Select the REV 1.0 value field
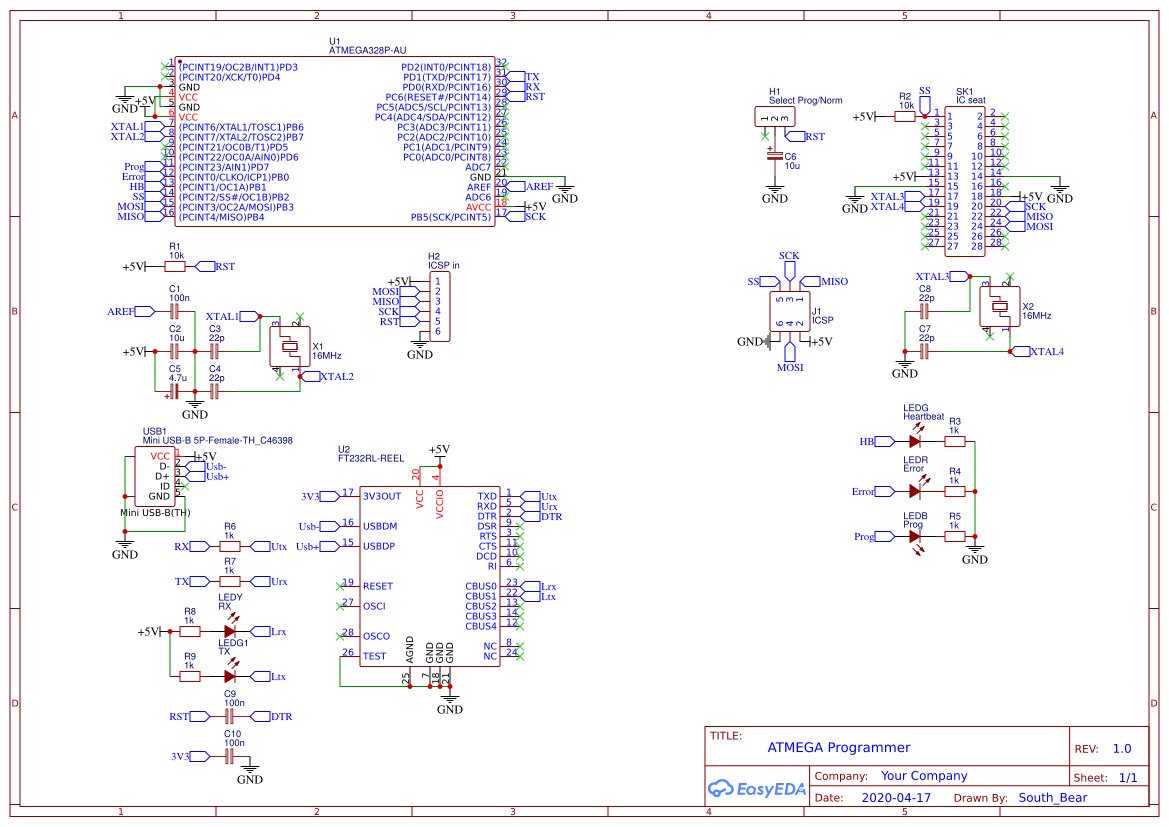This screenshot has width=1169, height=827. coord(1123,748)
